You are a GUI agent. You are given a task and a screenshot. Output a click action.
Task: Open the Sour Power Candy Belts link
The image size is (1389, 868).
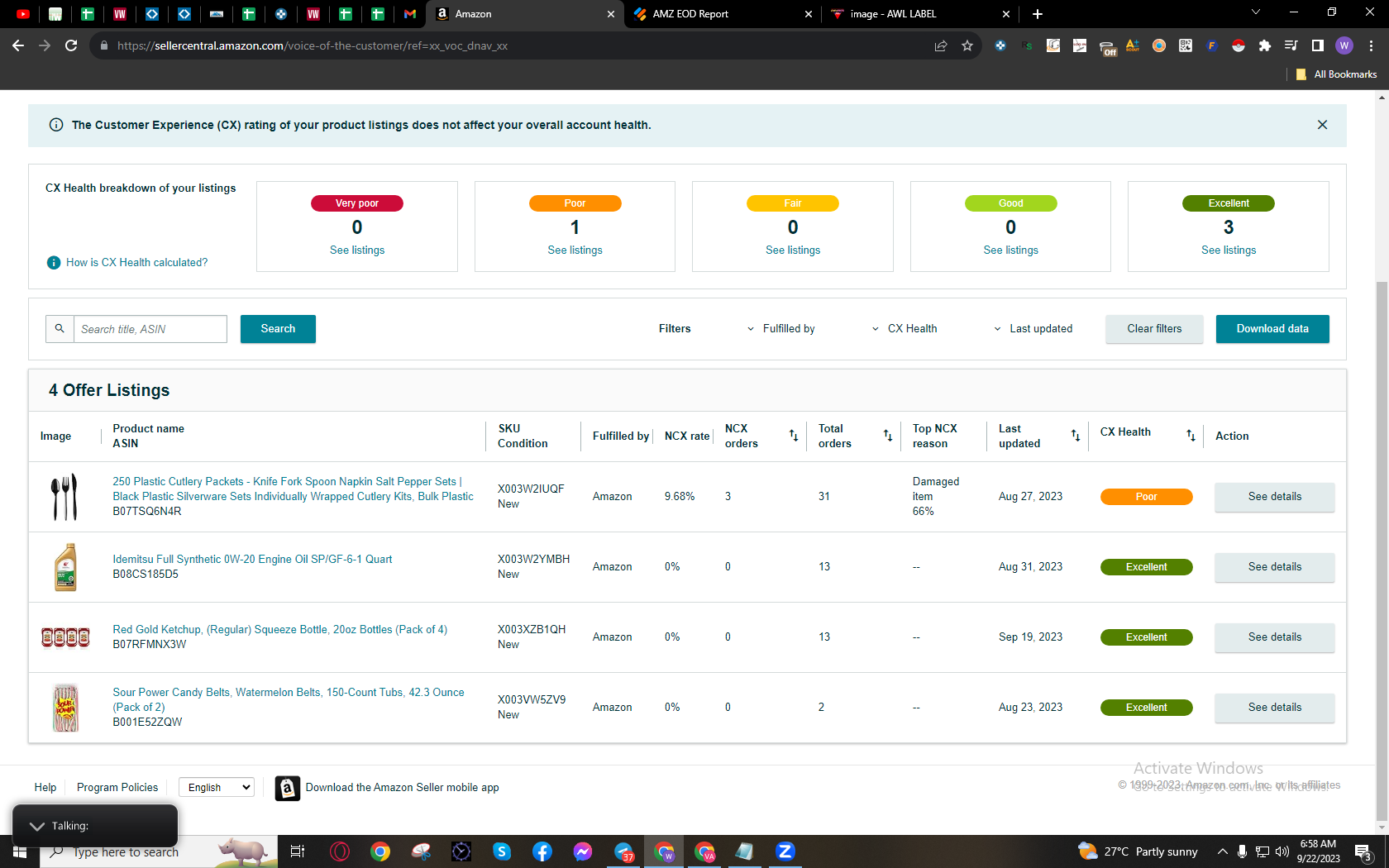[x=289, y=700]
